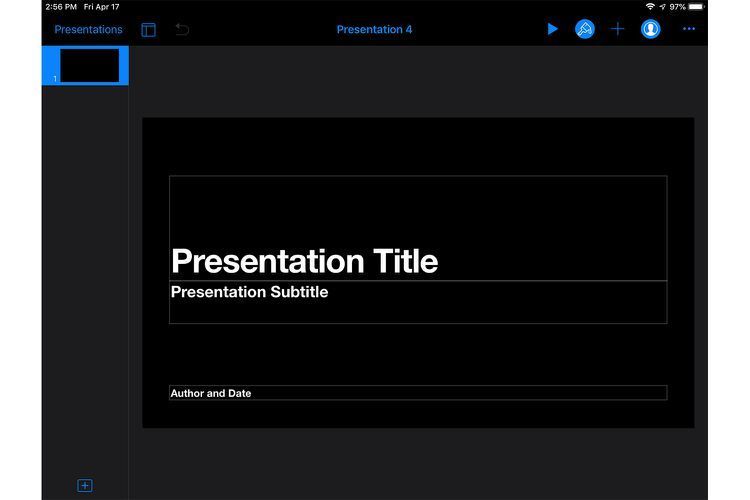Tap the location arrow status icon

(662, 7)
